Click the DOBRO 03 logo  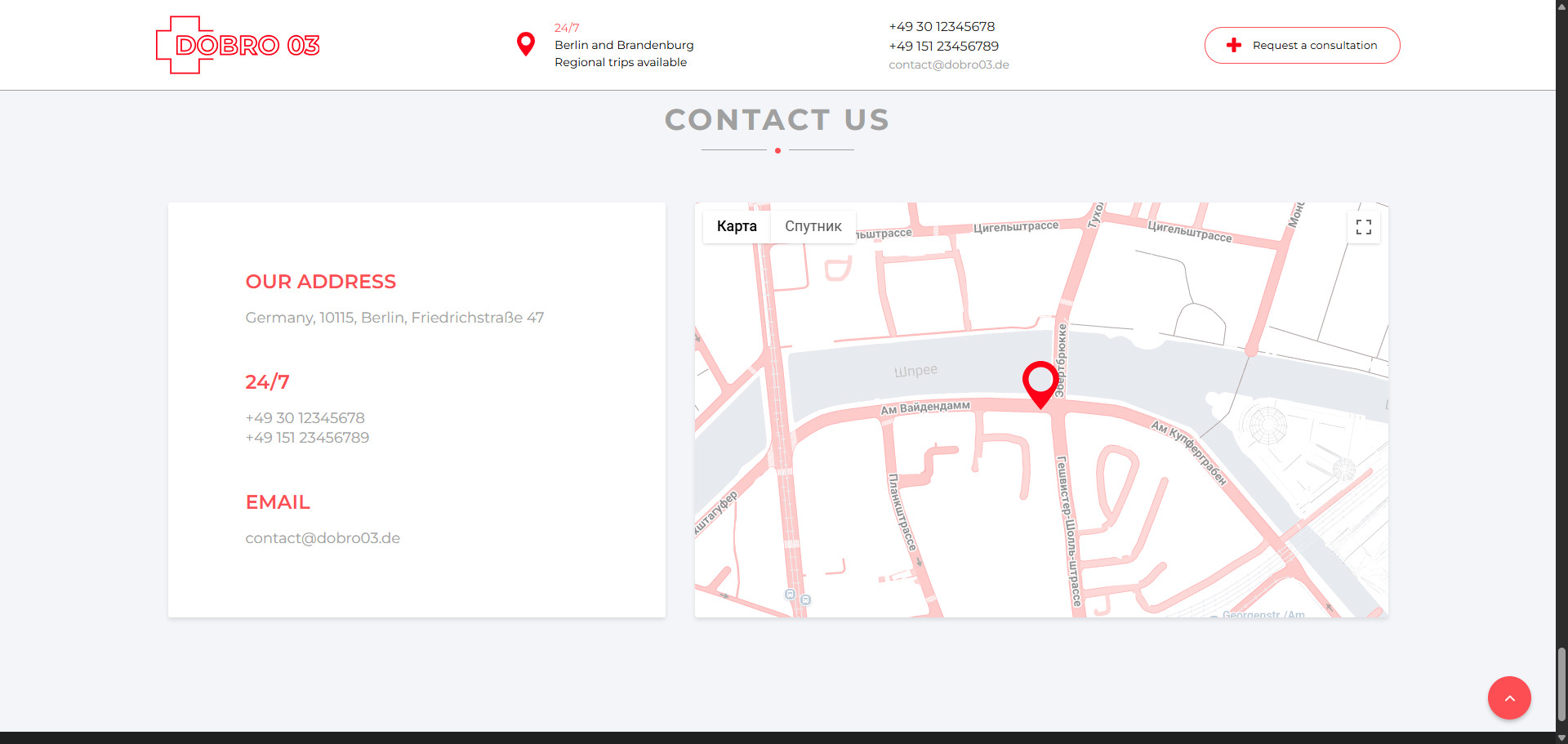(238, 45)
